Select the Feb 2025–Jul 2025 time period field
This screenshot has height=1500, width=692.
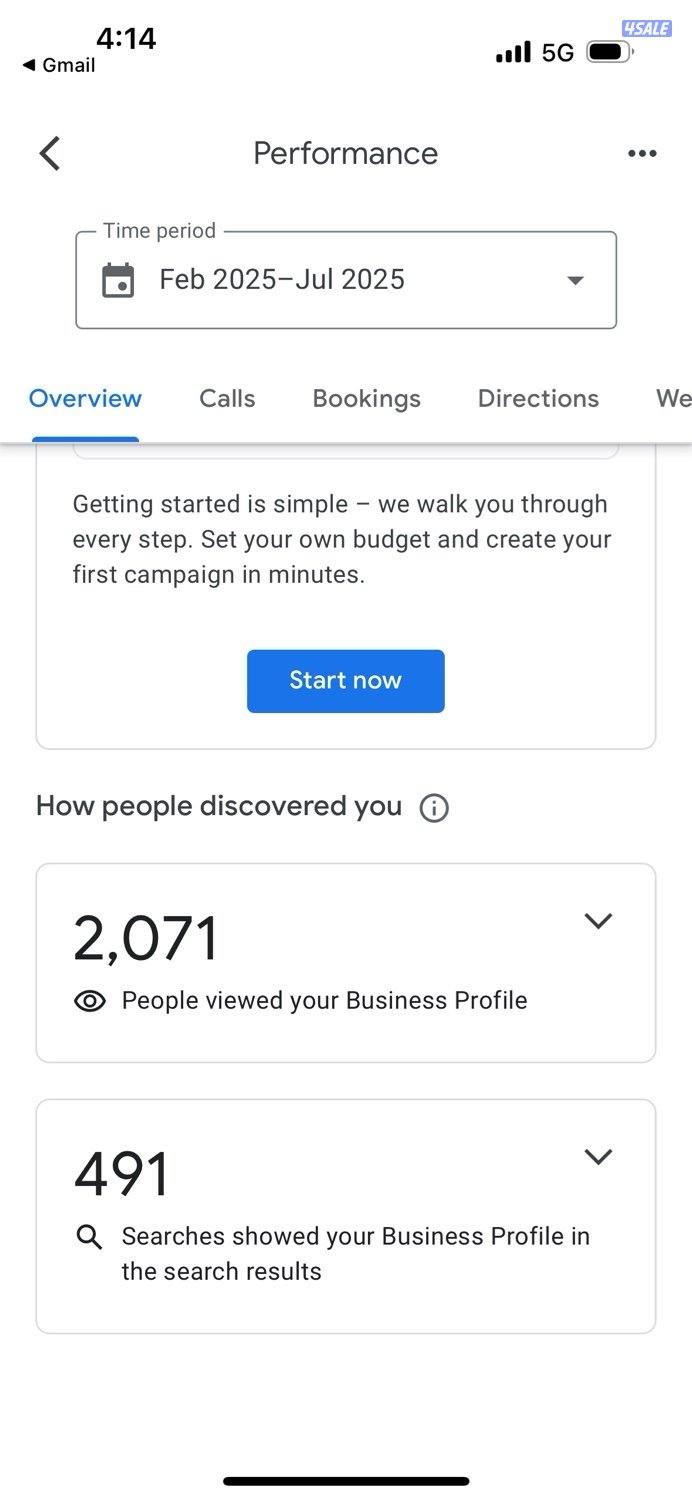(346, 280)
